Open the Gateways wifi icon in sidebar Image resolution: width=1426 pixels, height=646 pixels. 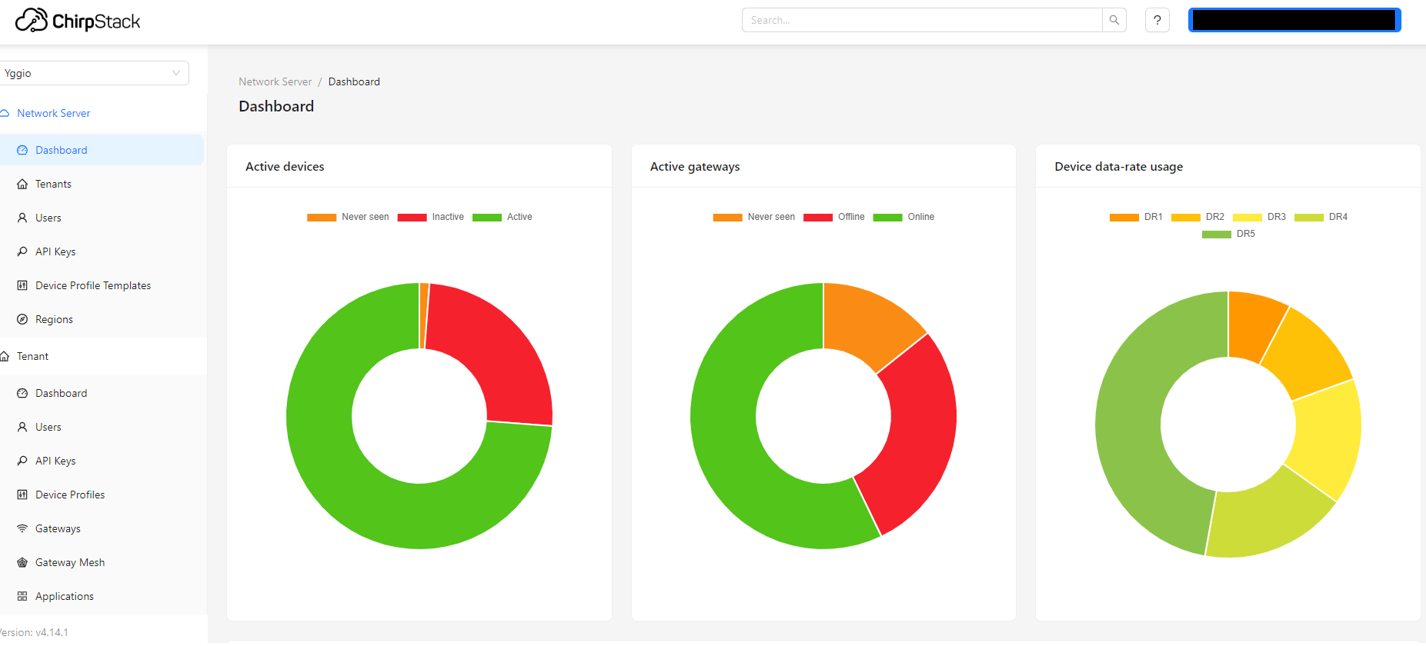tap(22, 528)
